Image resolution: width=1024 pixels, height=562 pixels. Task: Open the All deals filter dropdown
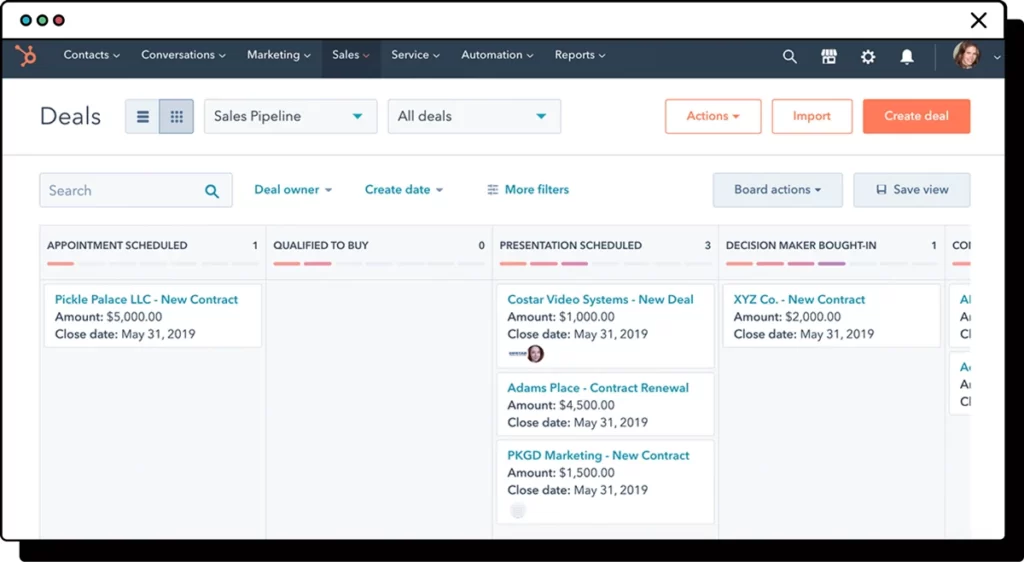pos(473,116)
